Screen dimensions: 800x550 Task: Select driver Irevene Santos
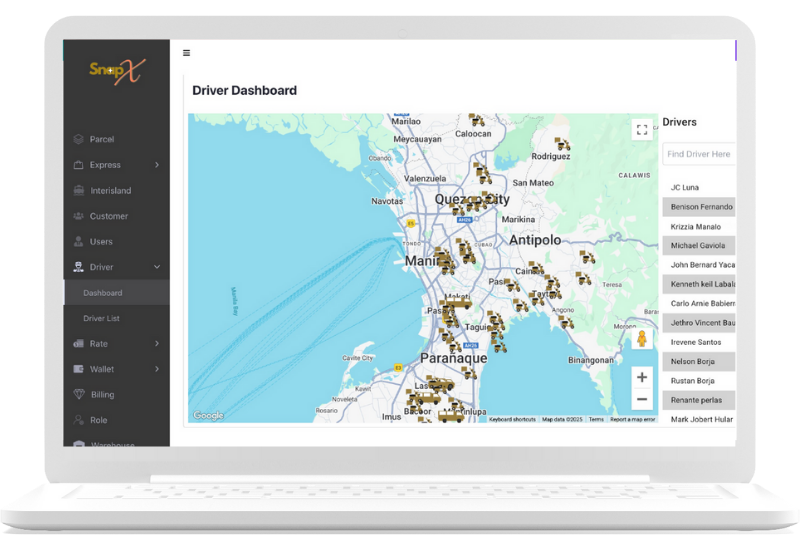(x=699, y=342)
